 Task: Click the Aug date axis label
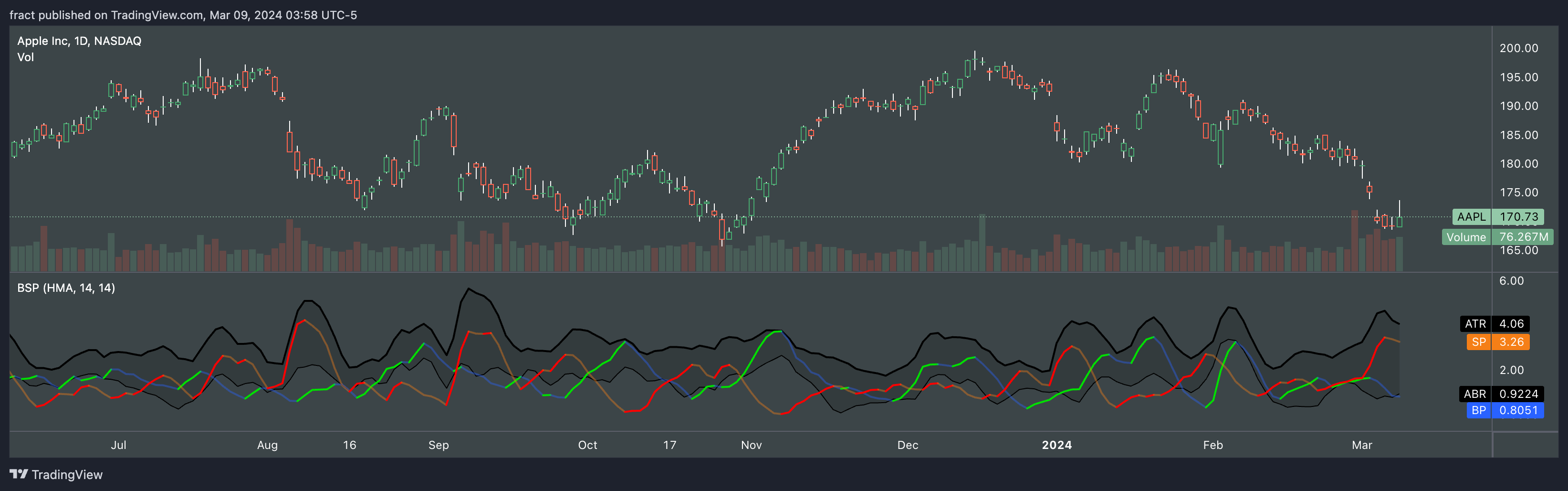point(267,445)
